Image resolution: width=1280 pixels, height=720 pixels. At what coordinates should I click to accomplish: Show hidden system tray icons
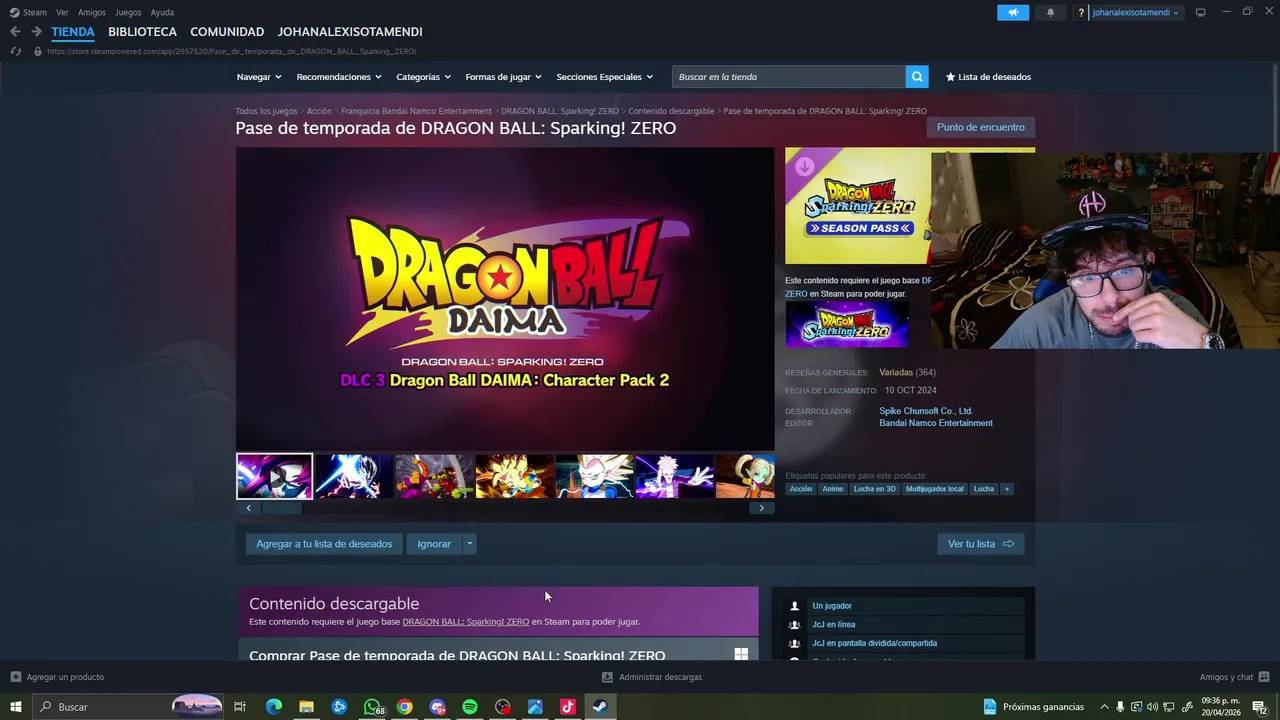tap(1104, 707)
